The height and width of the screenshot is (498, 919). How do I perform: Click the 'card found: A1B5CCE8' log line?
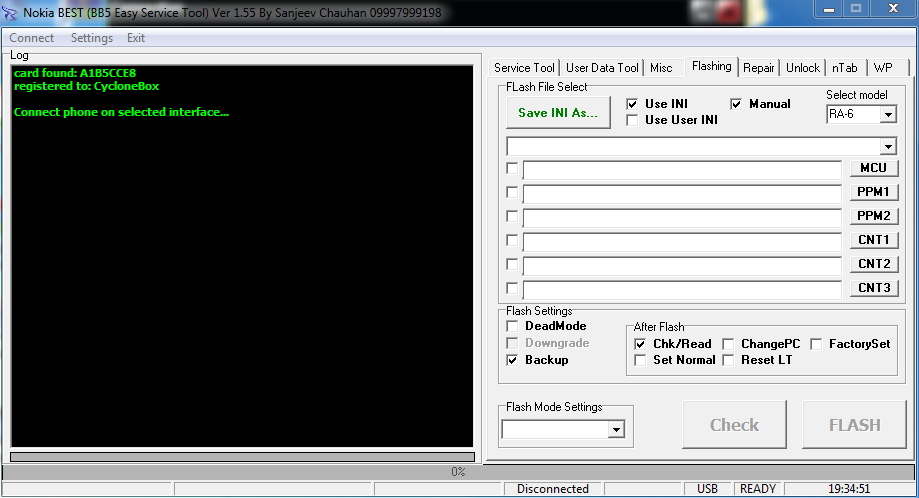[x=75, y=73]
